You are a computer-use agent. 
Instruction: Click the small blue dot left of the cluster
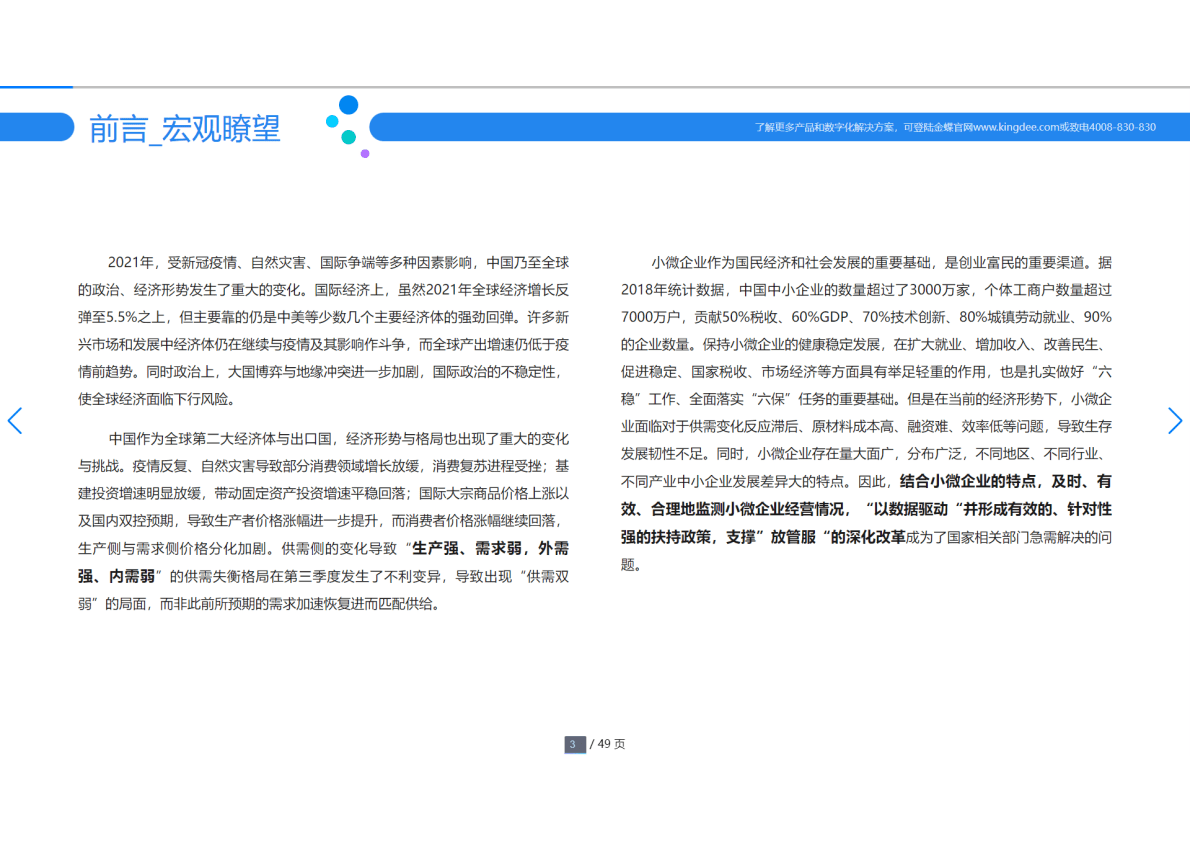[x=332, y=121]
